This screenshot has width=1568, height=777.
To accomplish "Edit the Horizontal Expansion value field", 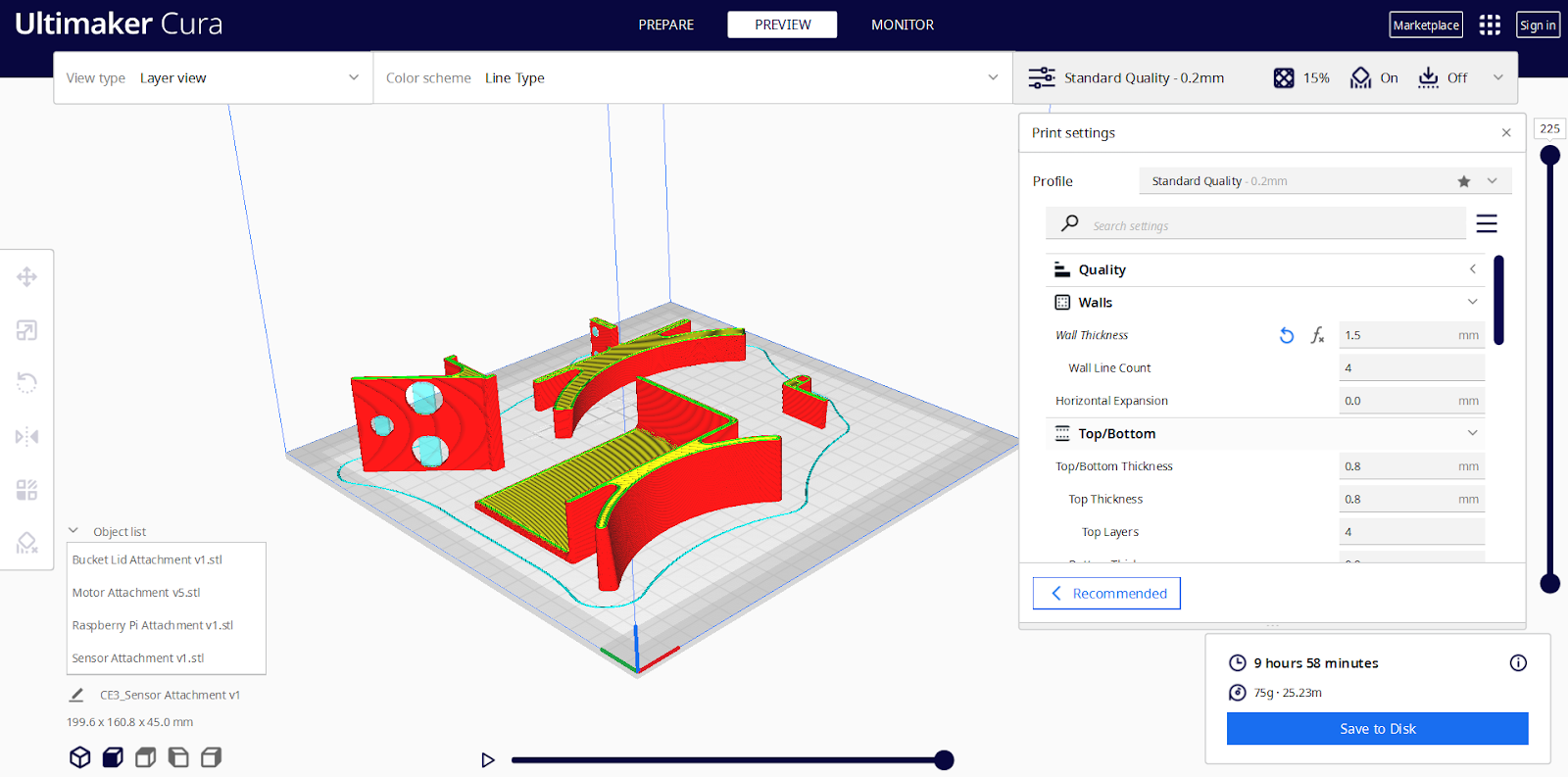I will click(x=1411, y=401).
